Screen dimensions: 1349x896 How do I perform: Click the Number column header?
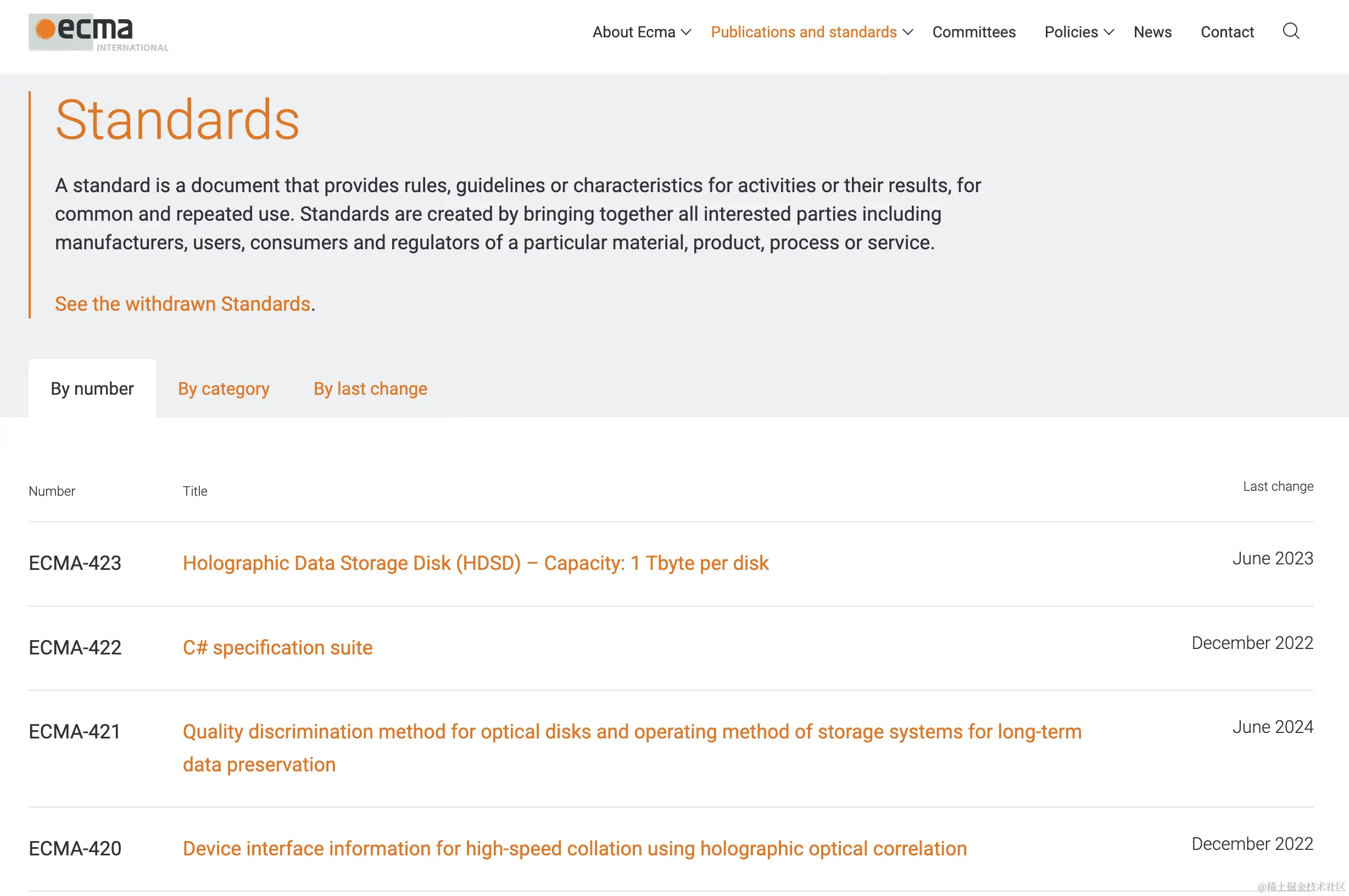[52, 491]
